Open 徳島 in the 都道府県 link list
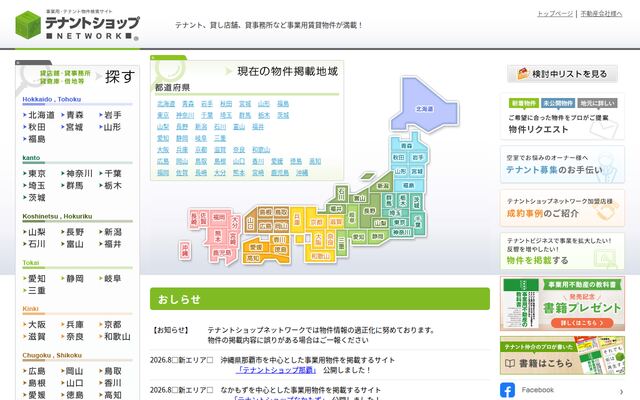Screen dimensions: 640x400 tap(296, 161)
